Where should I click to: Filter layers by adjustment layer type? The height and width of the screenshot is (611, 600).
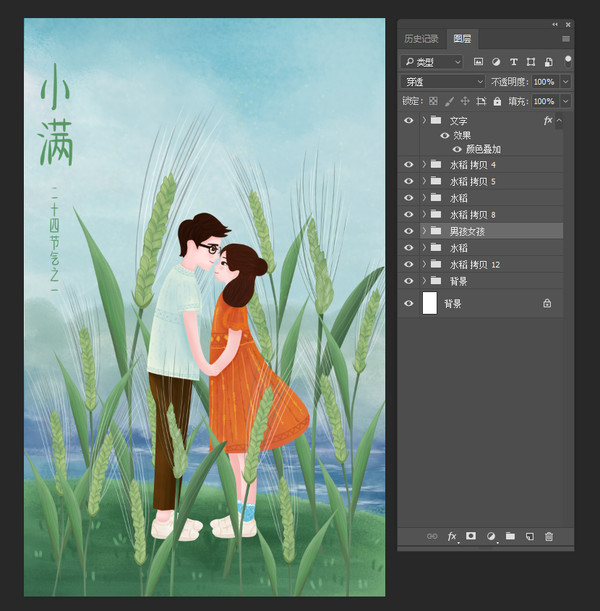pos(496,62)
